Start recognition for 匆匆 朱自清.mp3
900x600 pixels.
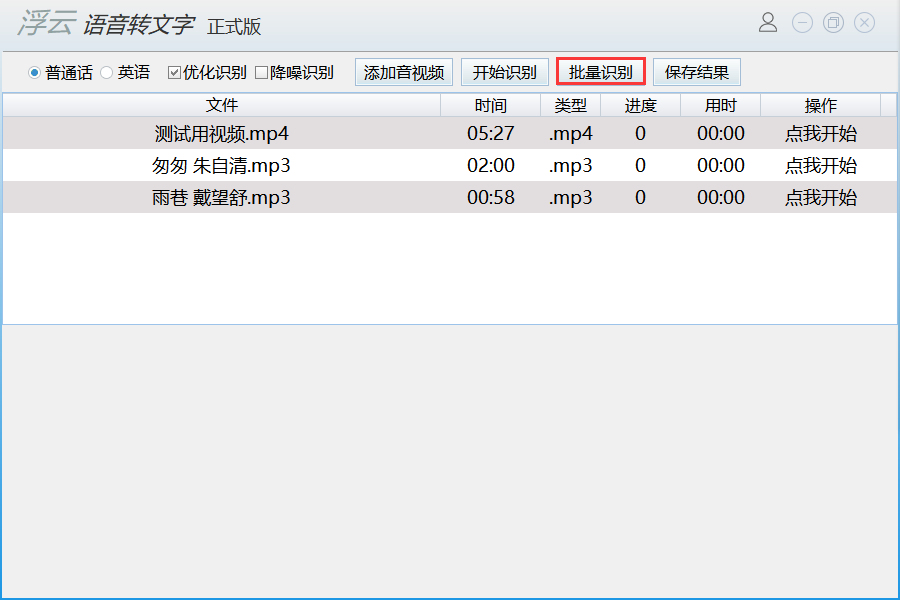tap(821, 166)
